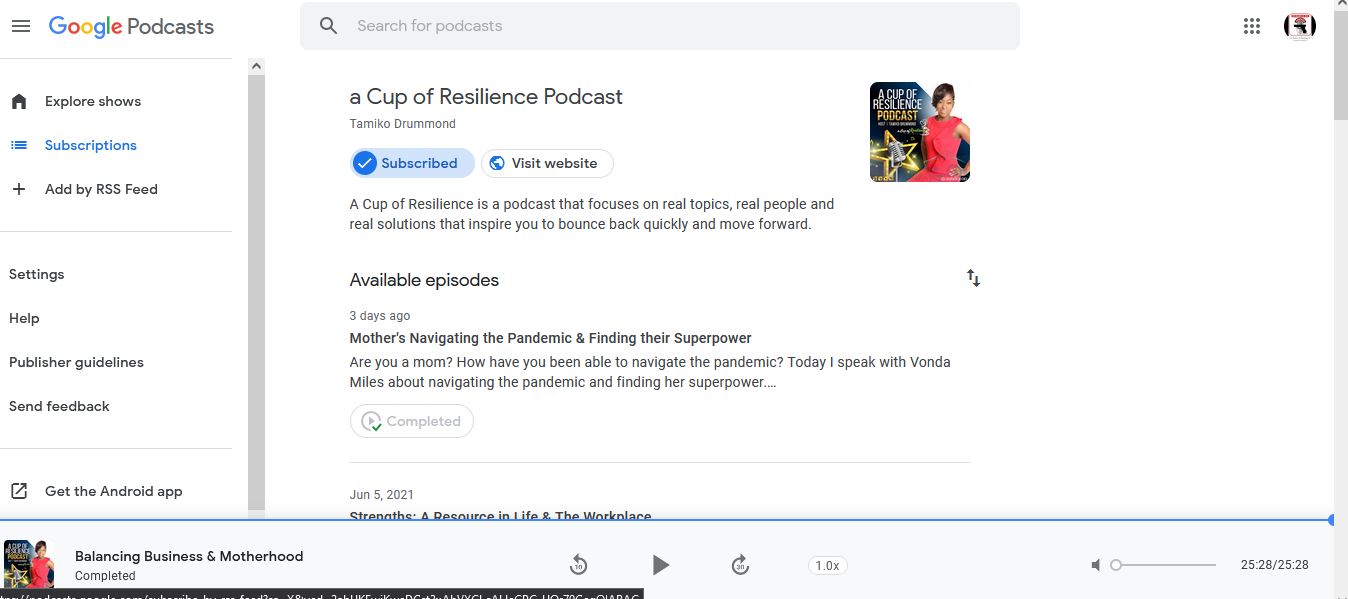
Task: Click Visit website button
Action: (547, 163)
